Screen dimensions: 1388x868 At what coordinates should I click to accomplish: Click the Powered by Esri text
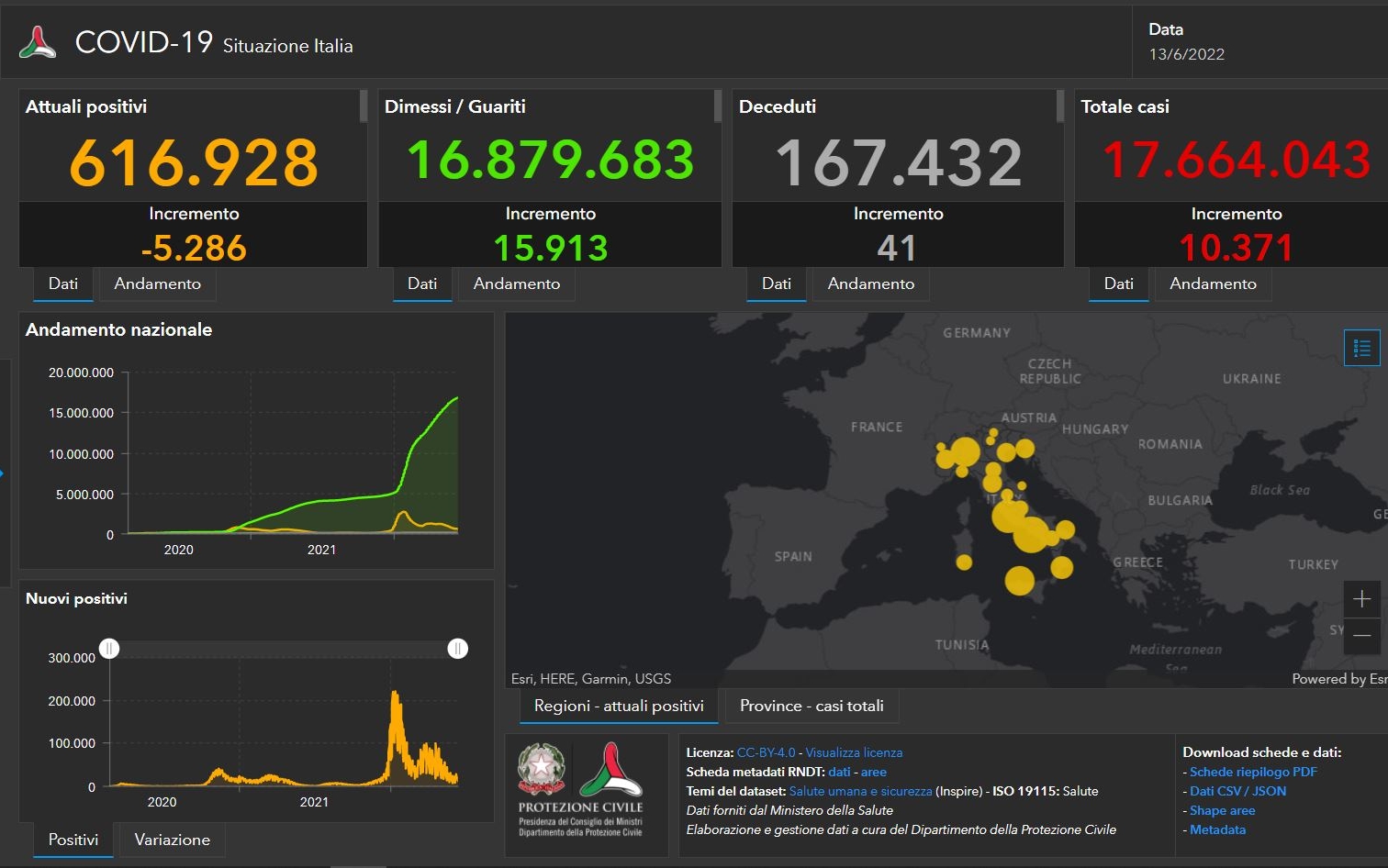point(1339,679)
